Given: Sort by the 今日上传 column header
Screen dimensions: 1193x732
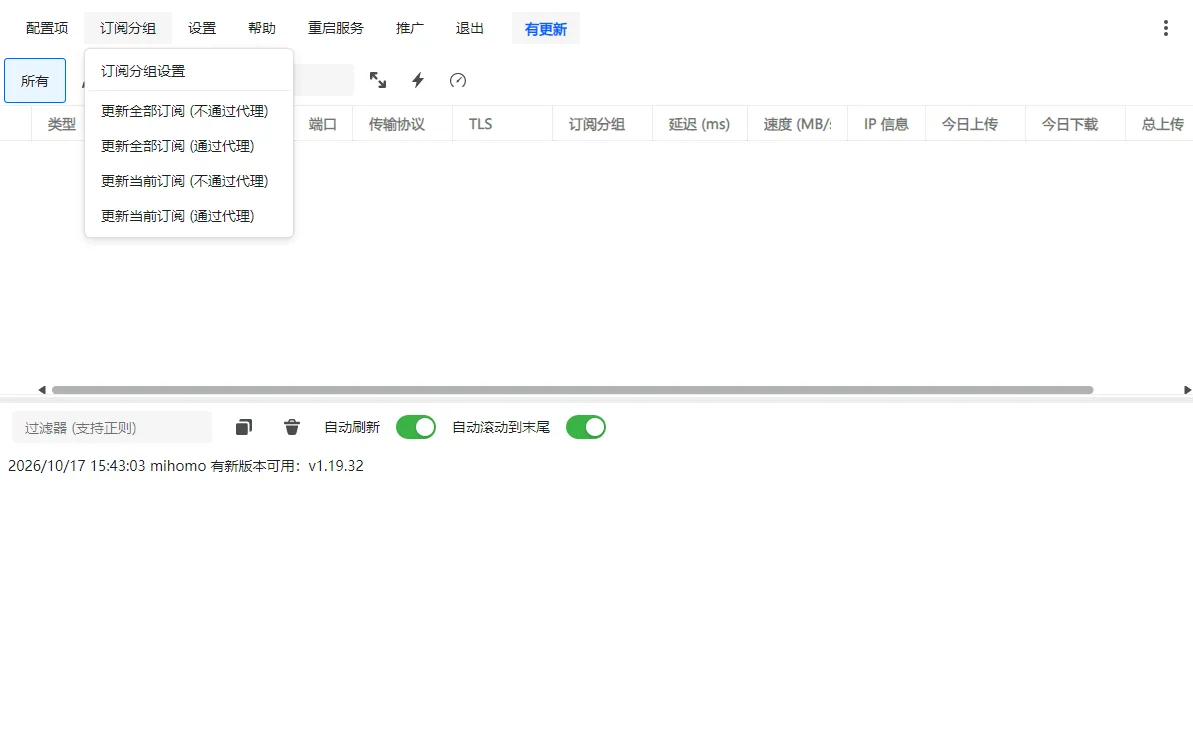Looking at the screenshot, I should pos(975,124).
